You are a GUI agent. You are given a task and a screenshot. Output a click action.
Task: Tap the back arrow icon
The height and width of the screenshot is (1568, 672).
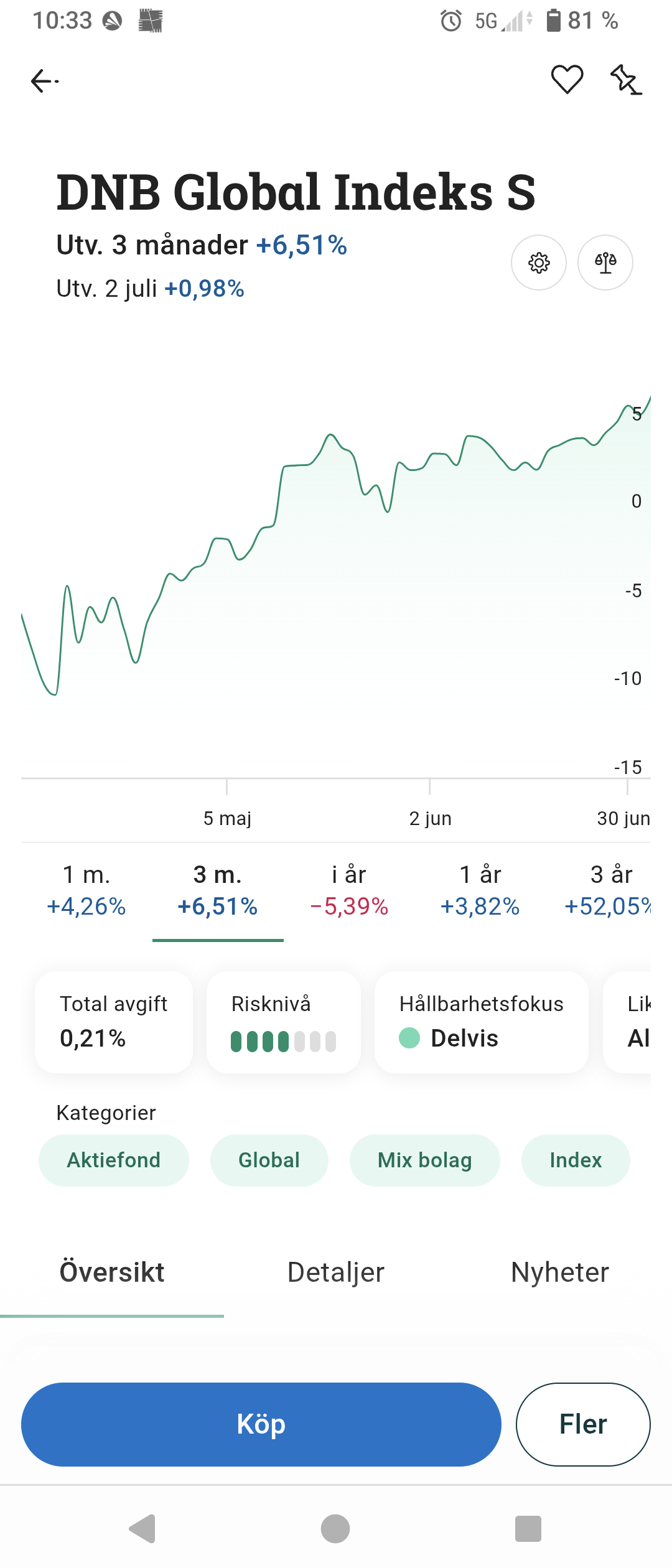pos(44,81)
